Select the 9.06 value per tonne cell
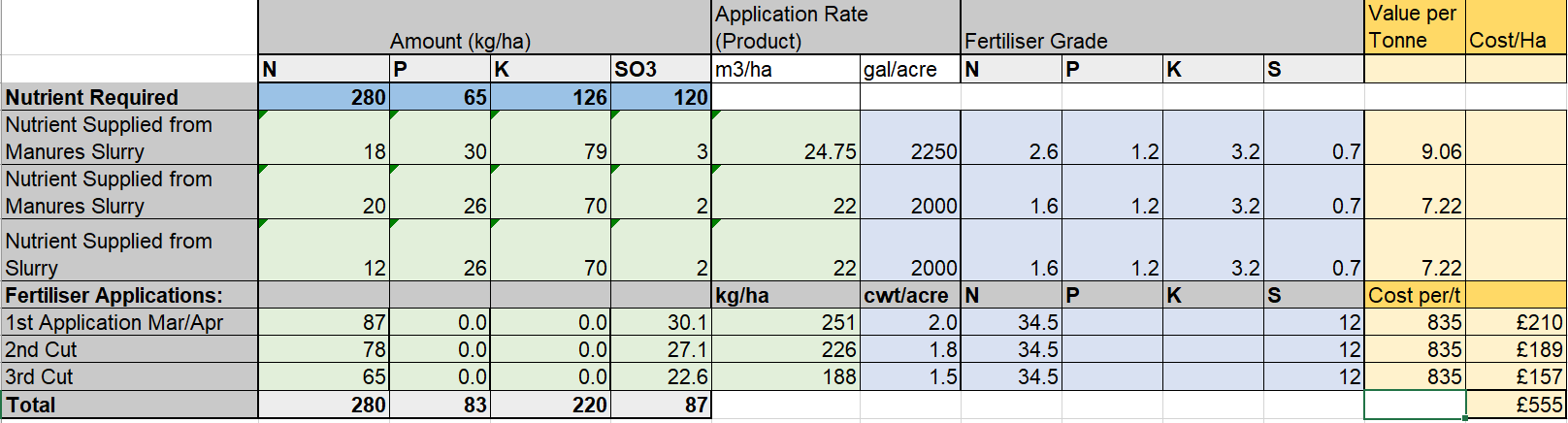 coord(1414,138)
